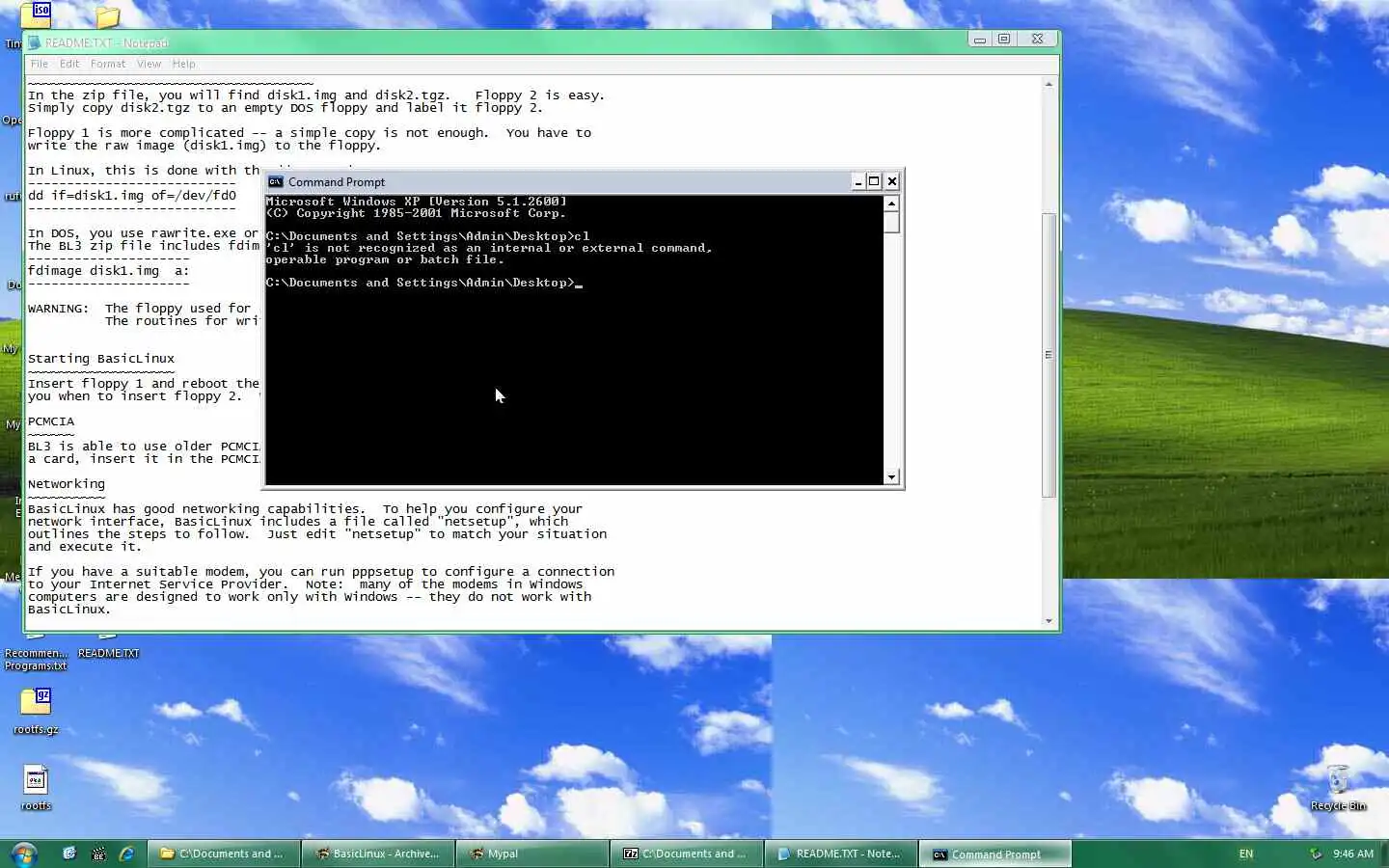Click the Notepad vertical scrollbar thumb
The width and height of the screenshot is (1389, 868).
[1049, 355]
